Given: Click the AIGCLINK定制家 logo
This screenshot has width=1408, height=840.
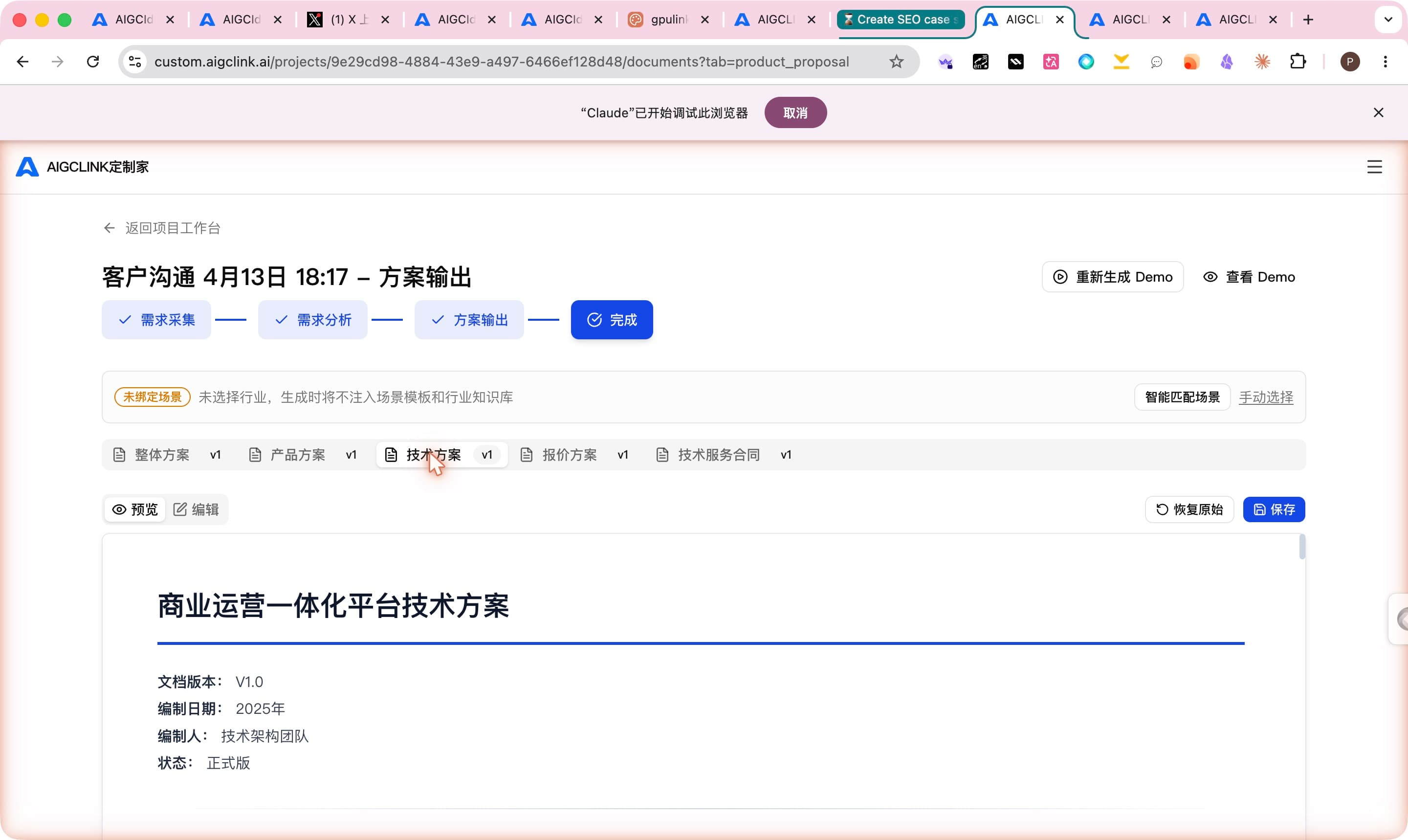Looking at the screenshot, I should pos(83,167).
